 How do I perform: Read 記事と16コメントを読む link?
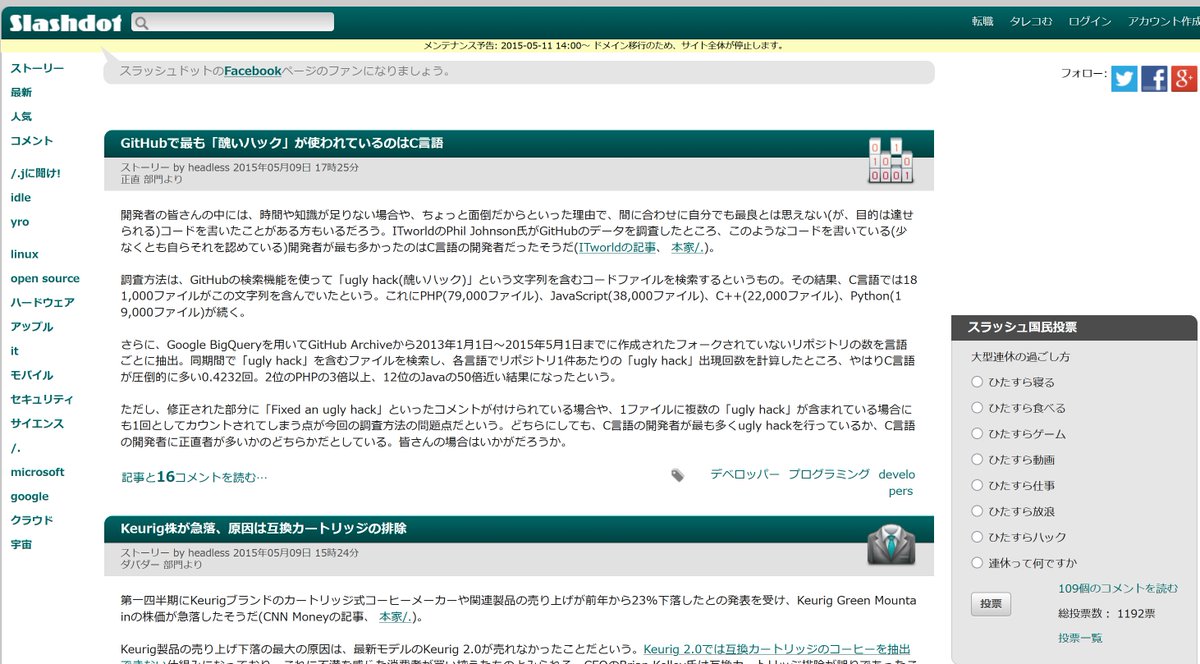tap(194, 477)
